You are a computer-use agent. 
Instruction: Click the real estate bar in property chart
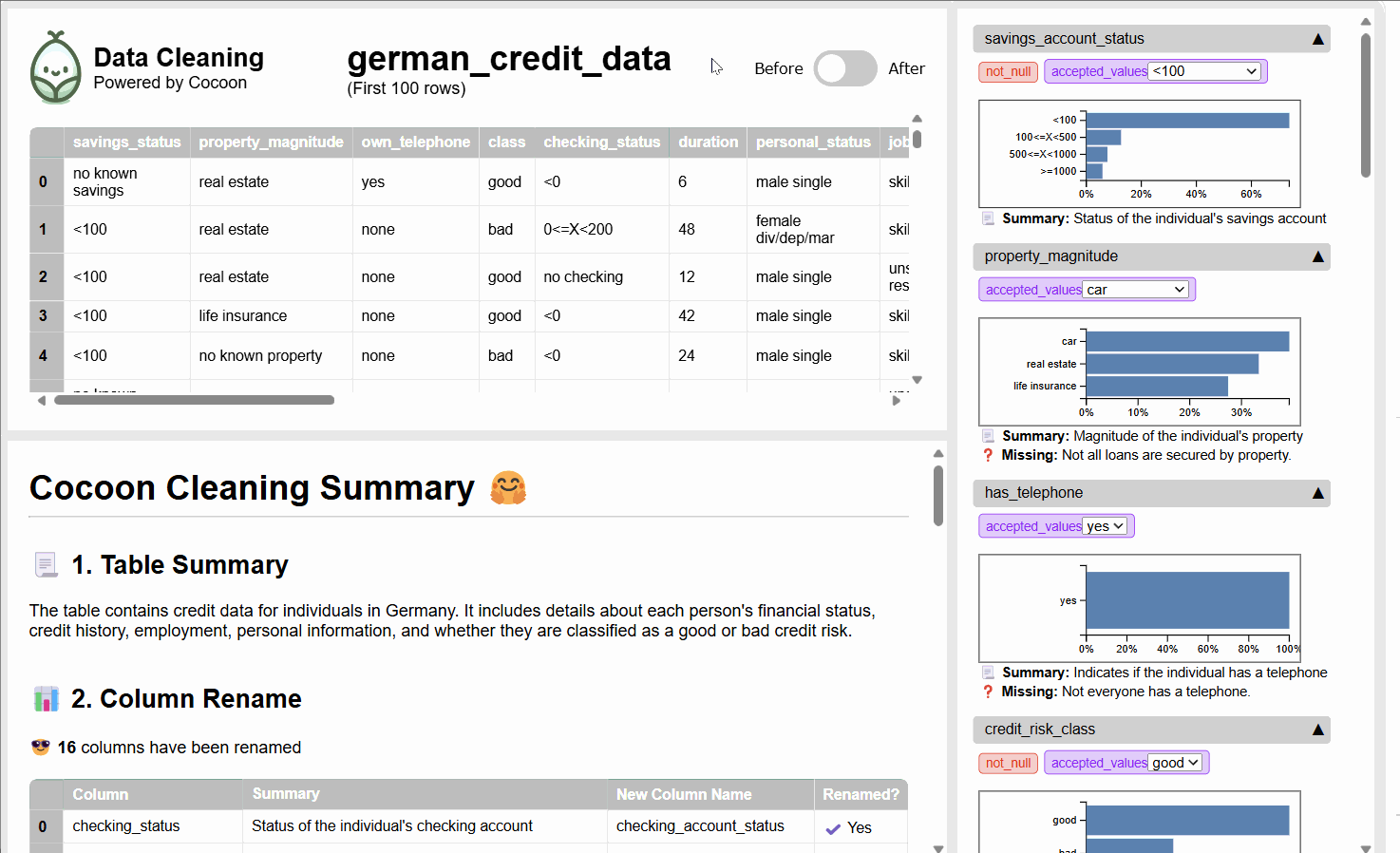click(x=1172, y=364)
